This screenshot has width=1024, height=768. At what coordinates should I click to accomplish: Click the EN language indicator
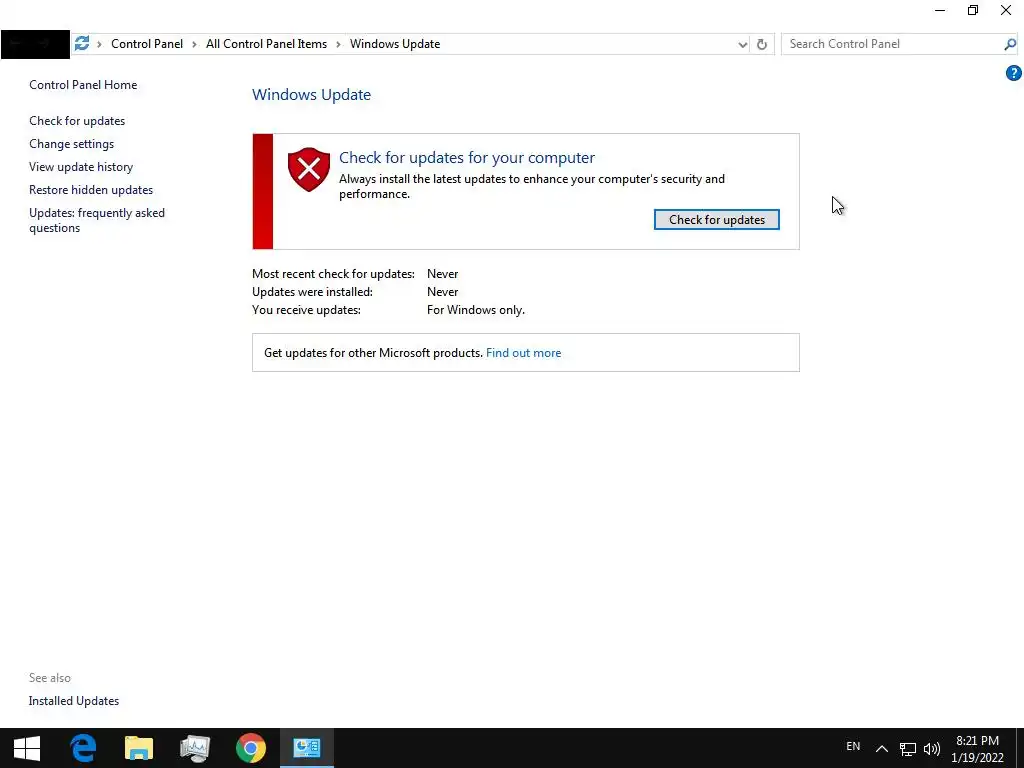click(x=853, y=746)
